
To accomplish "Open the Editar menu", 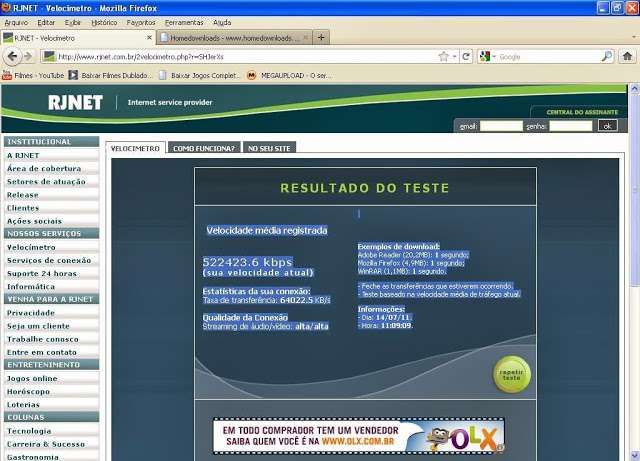I will coord(46,22).
